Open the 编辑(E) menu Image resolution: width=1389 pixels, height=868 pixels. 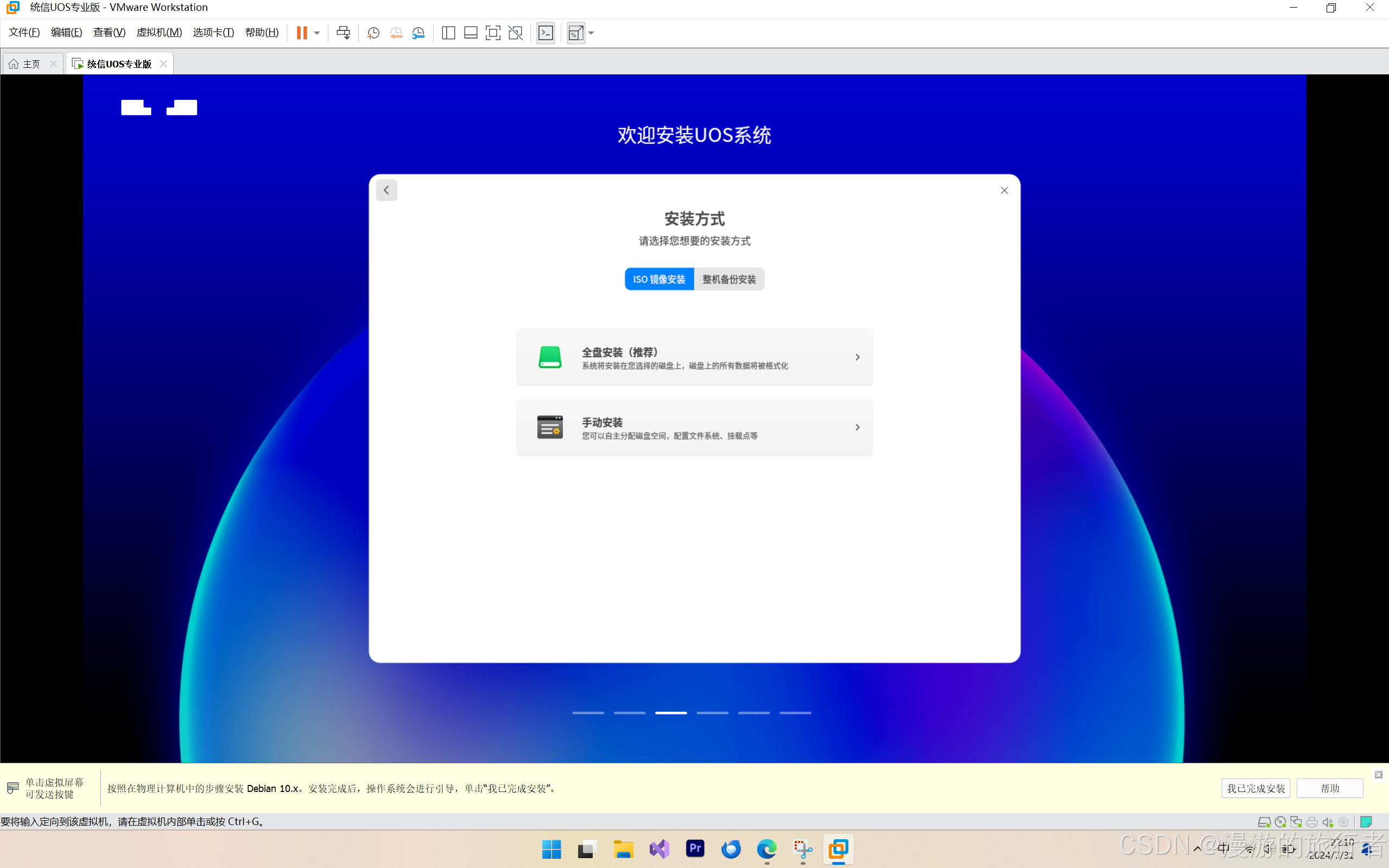(x=67, y=32)
